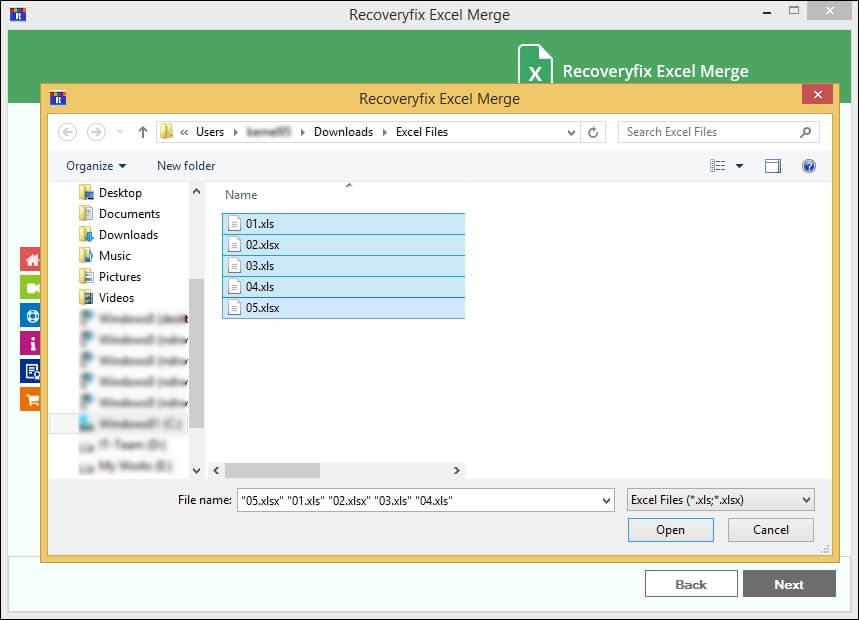The image size is (859, 620).
Task: Close the file selection dialog
Action: point(817,95)
